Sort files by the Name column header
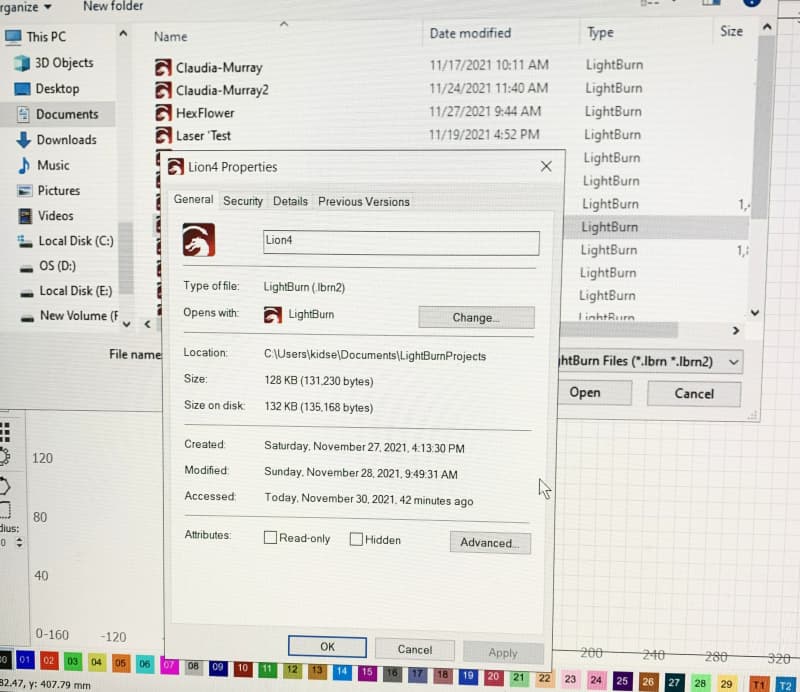800x692 pixels. [x=170, y=37]
